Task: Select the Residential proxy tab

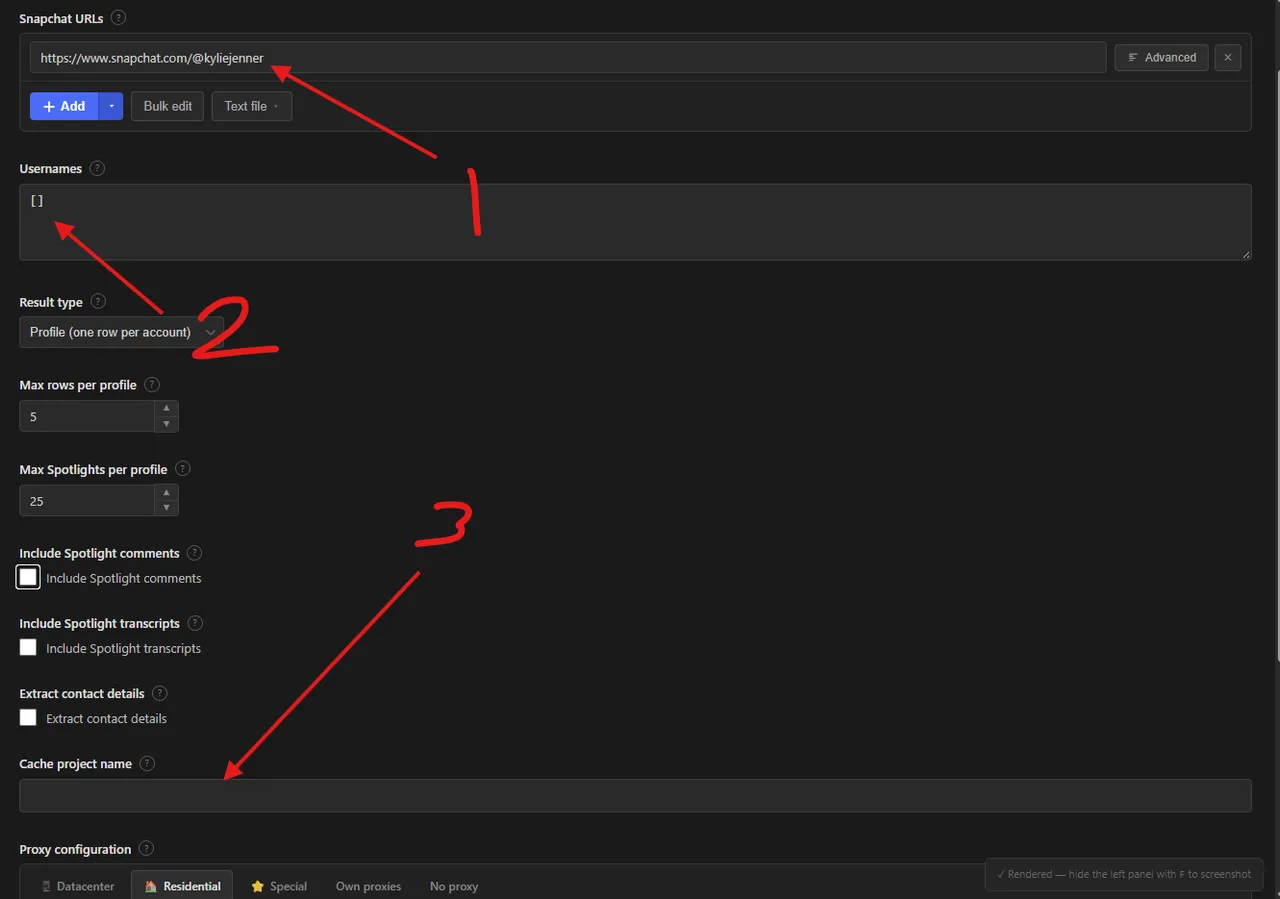Action: click(182, 886)
